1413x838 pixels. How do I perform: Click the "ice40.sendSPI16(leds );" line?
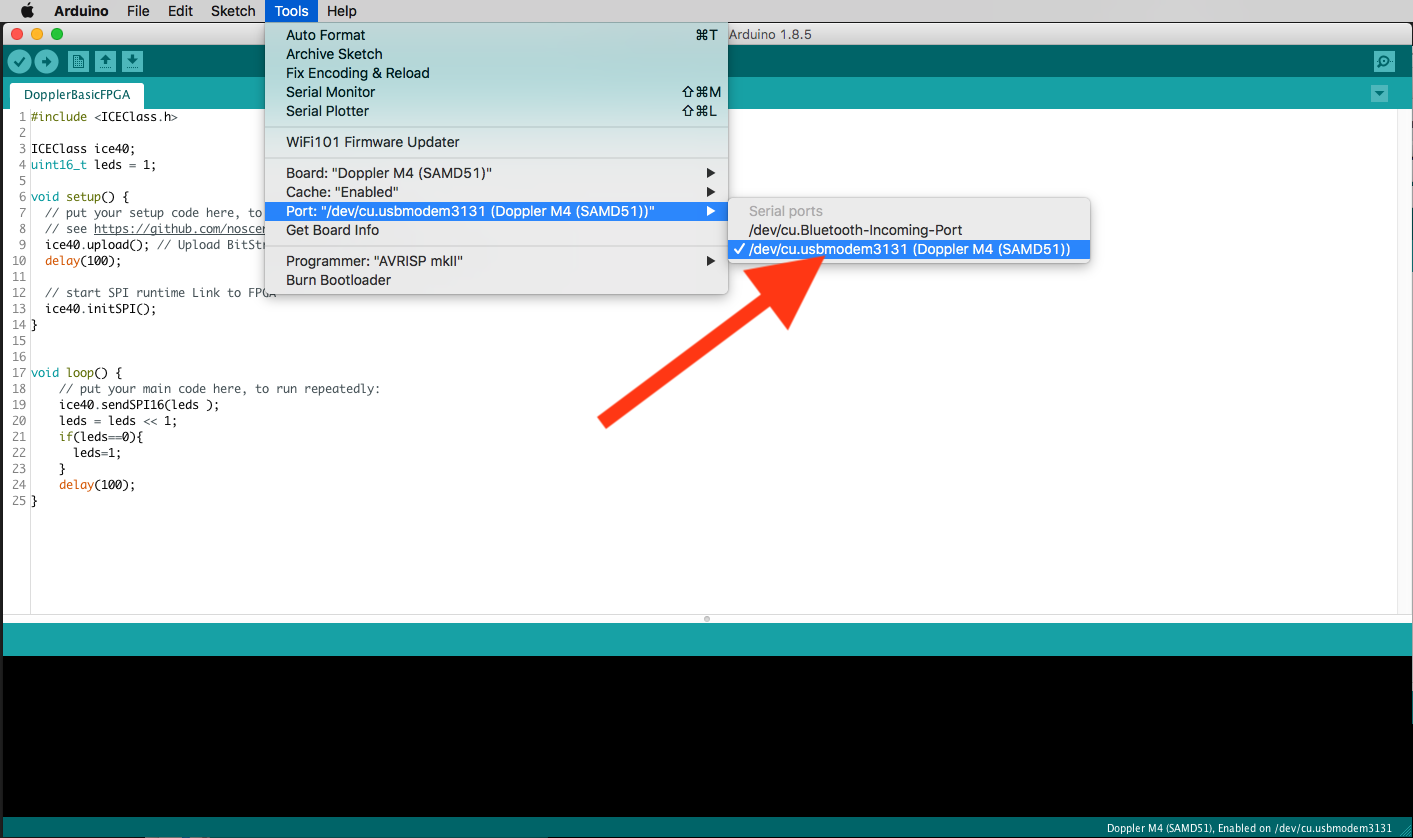point(139,405)
